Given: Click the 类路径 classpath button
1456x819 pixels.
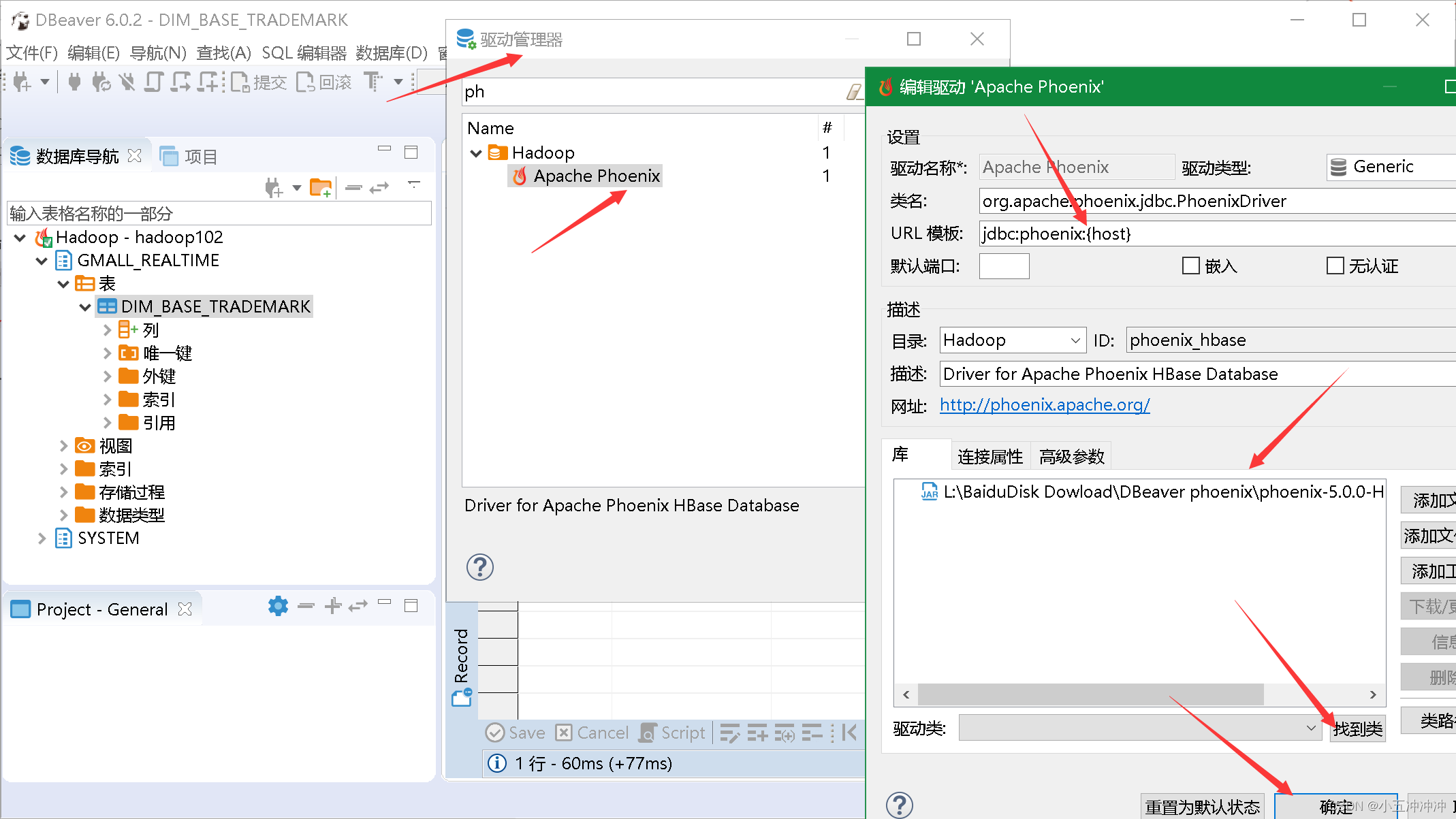Looking at the screenshot, I should pos(1428,720).
